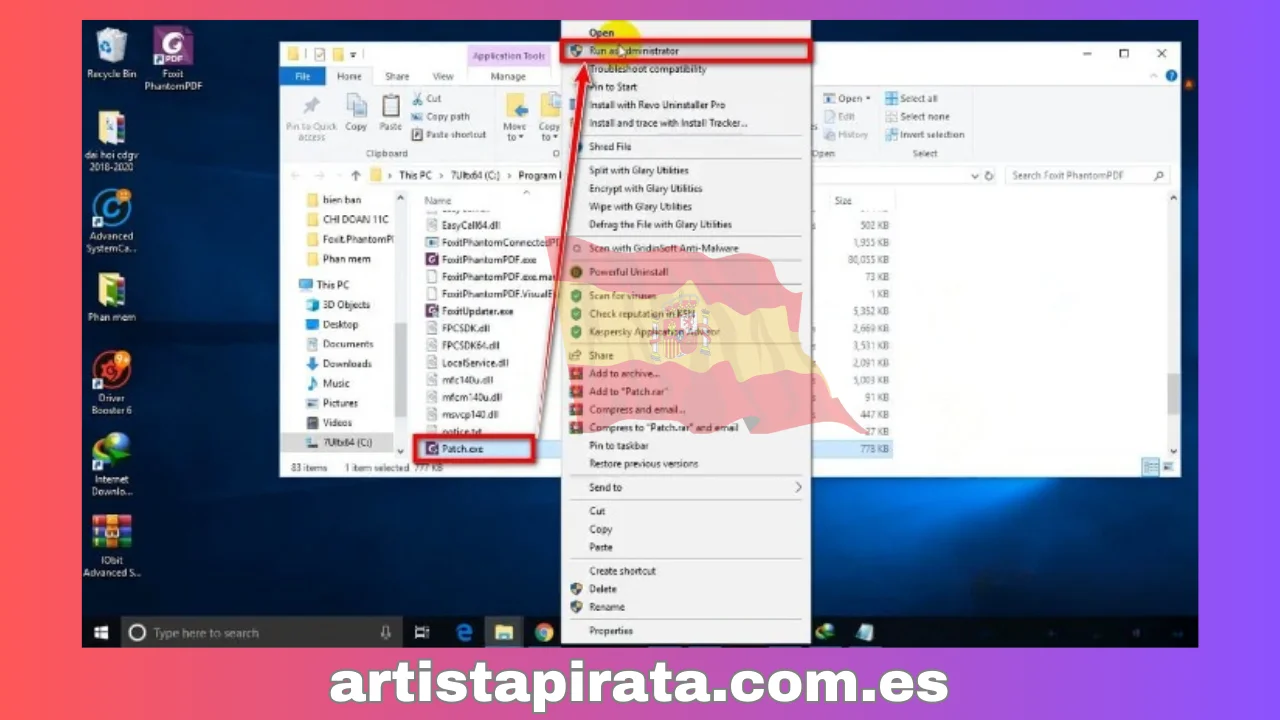The width and height of the screenshot is (1280, 720).
Task: Click the Windows Start button
Action: tap(101, 632)
